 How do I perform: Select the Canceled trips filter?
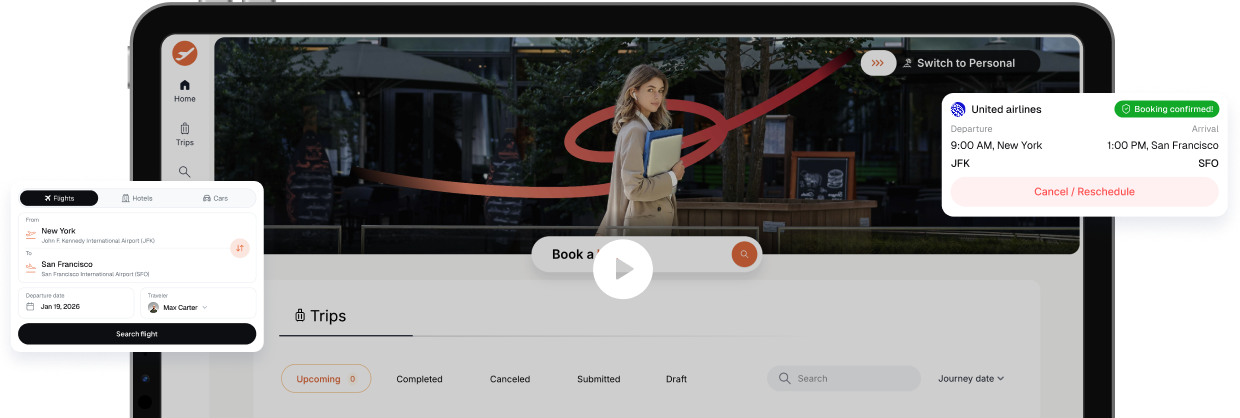[510, 379]
